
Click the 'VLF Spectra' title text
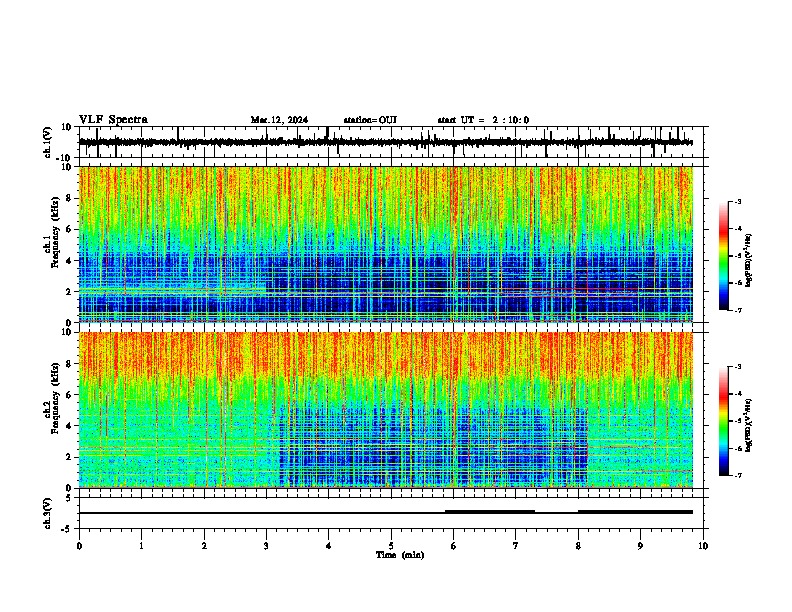pyautogui.click(x=113, y=120)
